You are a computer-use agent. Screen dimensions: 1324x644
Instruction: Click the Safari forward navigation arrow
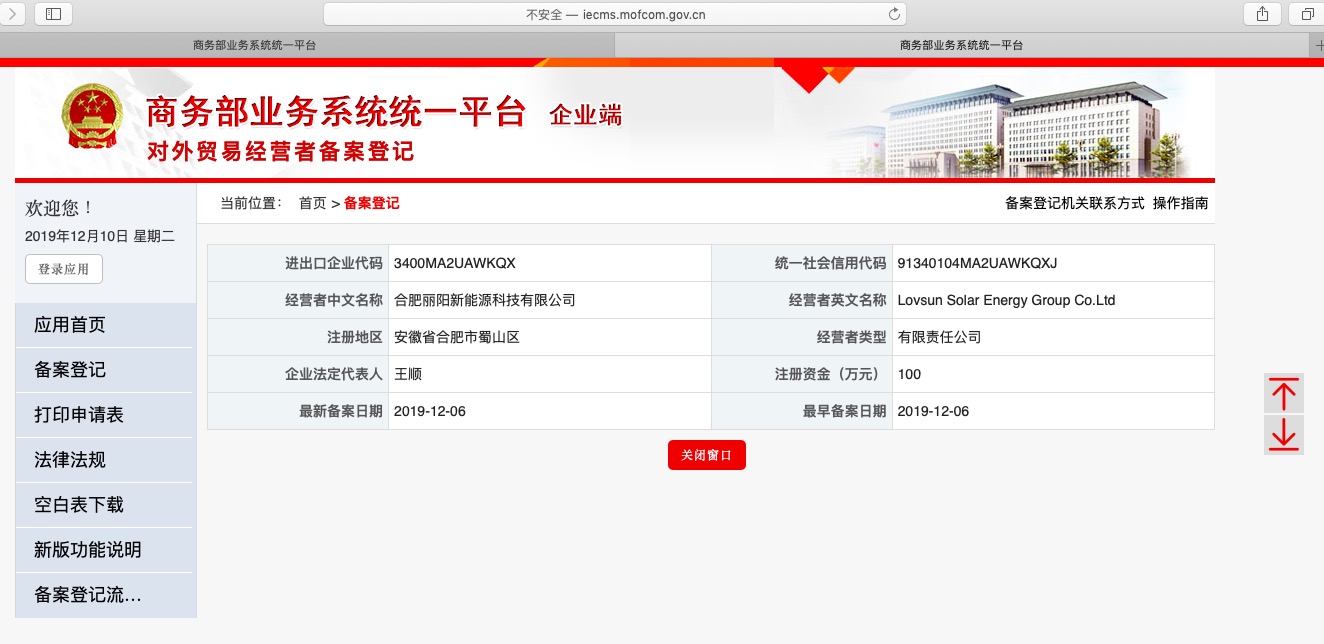(12, 14)
